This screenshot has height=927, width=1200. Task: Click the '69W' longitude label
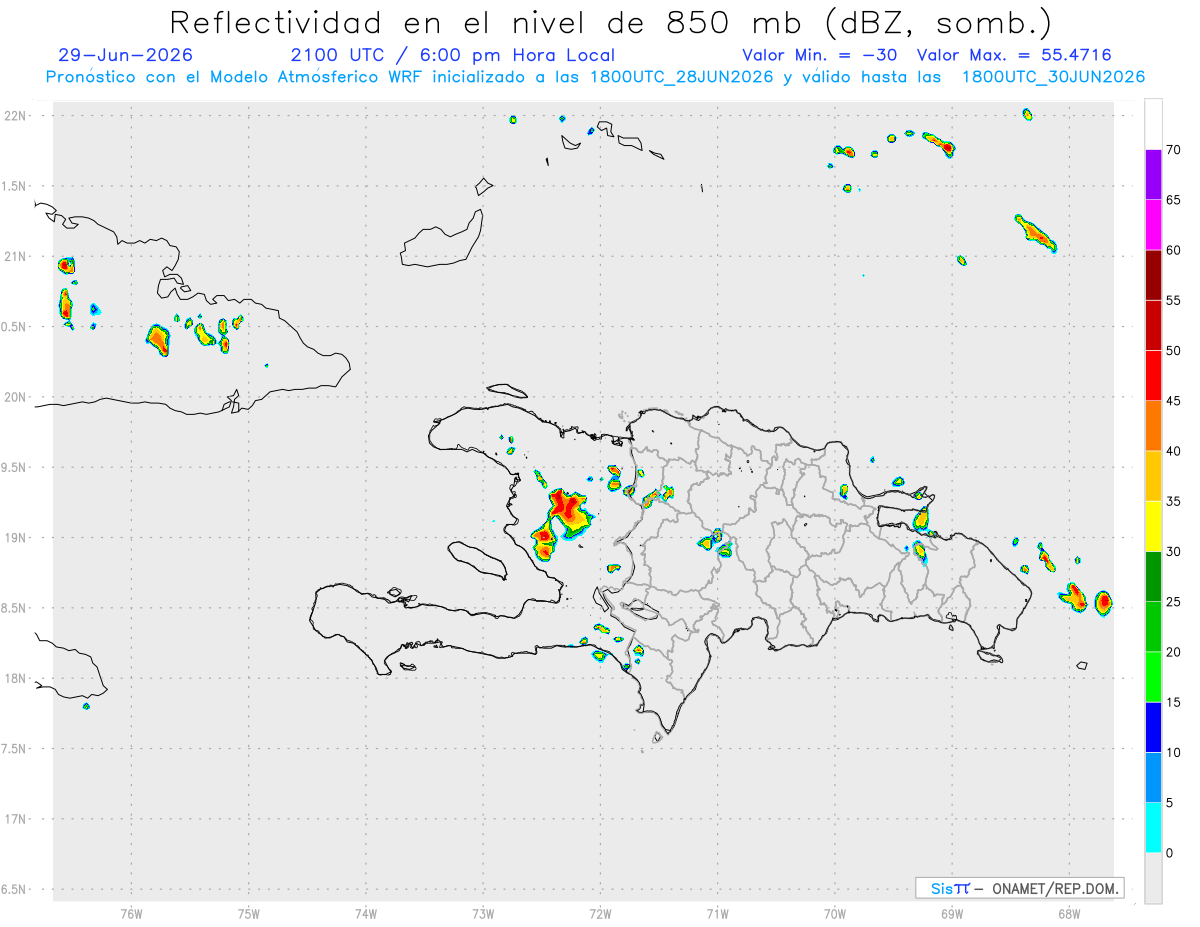[x=952, y=913]
